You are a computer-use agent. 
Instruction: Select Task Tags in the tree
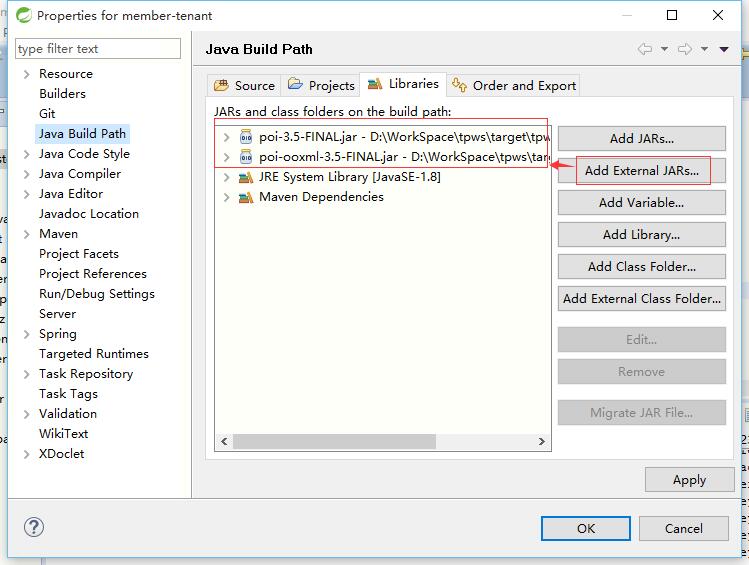pyautogui.click(x=68, y=394)
